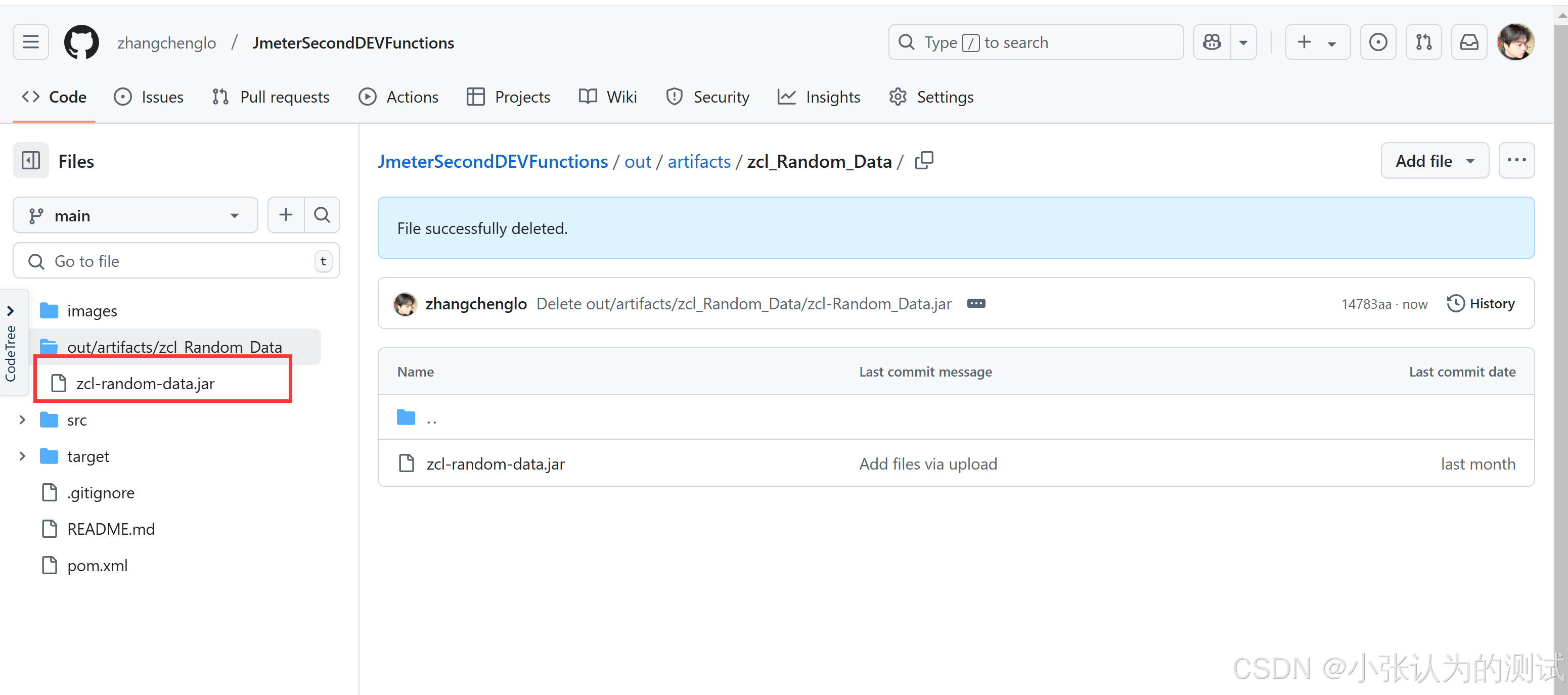This screenshot has height=695, width=1568.
Task: Copy the file path with the copy icon
Action: tap(923, 161)
